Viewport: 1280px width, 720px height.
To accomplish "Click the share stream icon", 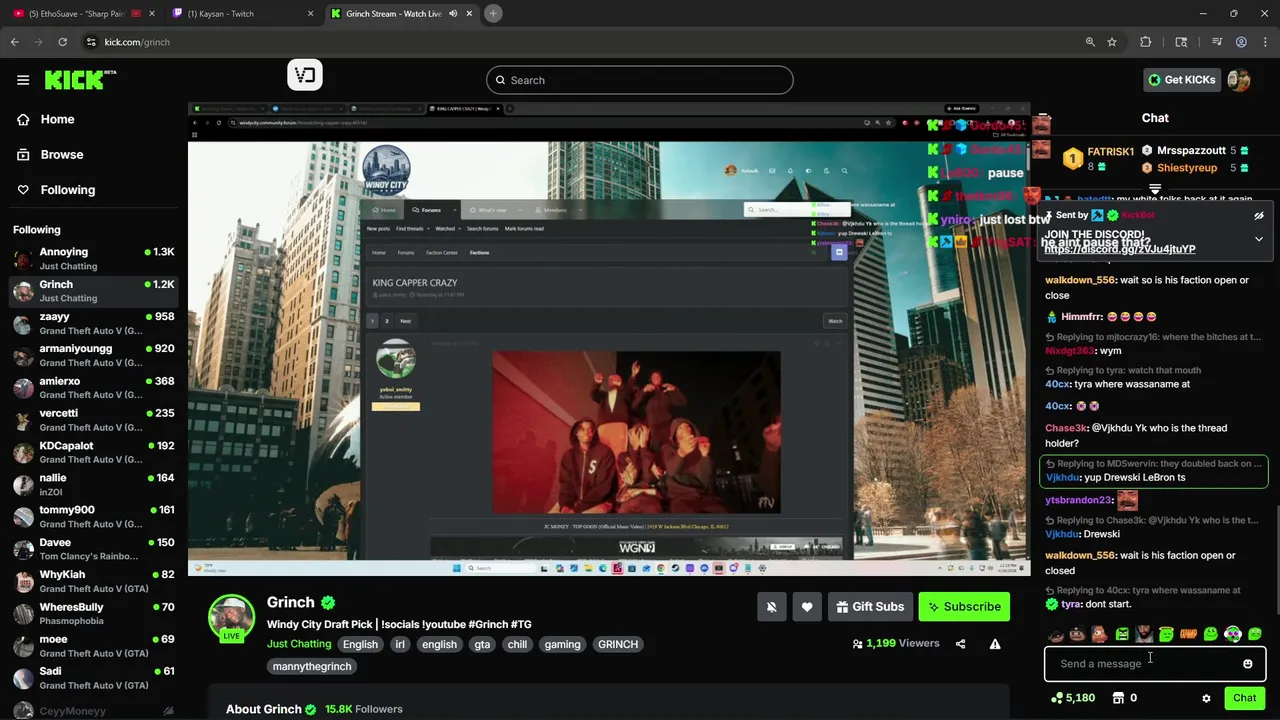I will pos(960,644).
